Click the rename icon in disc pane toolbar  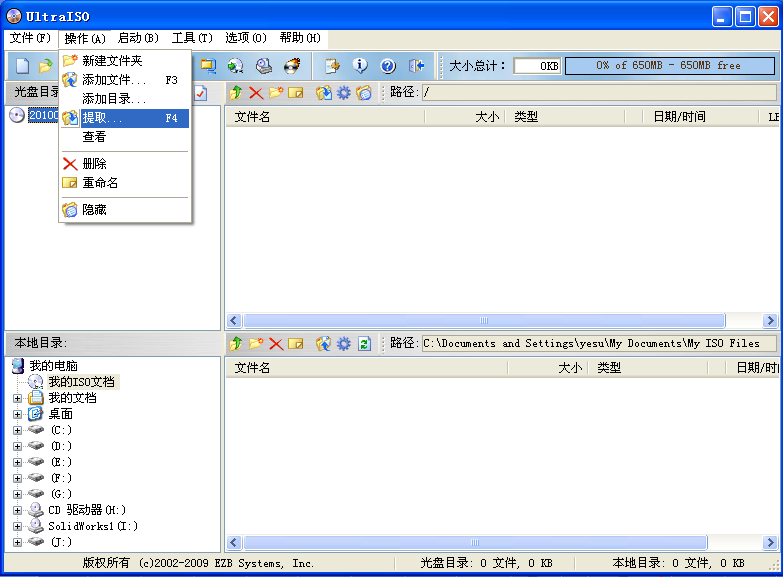click(296, 92)
